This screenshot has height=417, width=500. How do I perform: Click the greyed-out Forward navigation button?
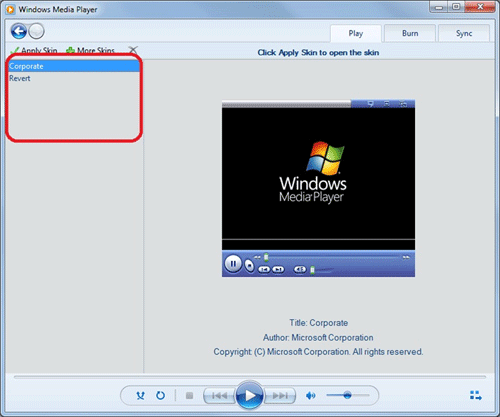[36, 32]
